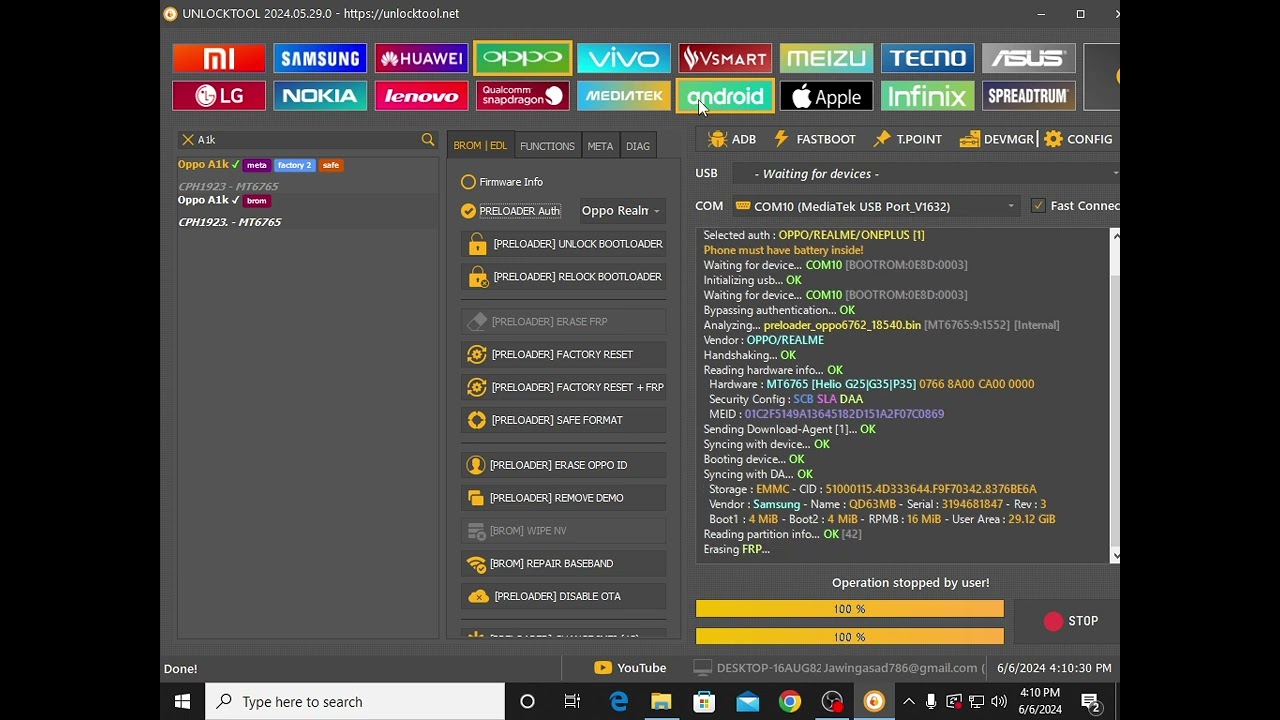1280x720 pixels.
Task: Open the ADB tool
Action: [732, 139]
